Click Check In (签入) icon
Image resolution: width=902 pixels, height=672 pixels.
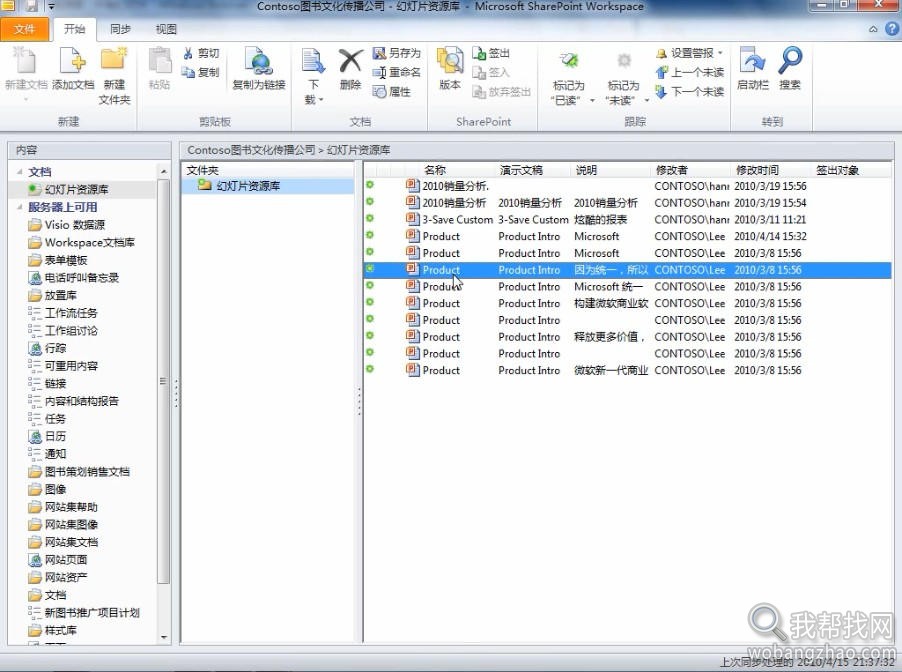pos(479,72)
